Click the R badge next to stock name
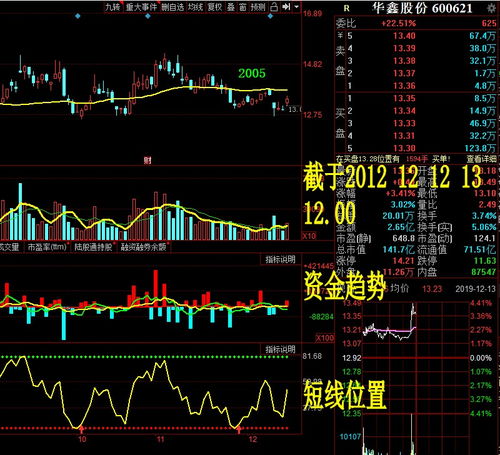 tap(347, 8)
